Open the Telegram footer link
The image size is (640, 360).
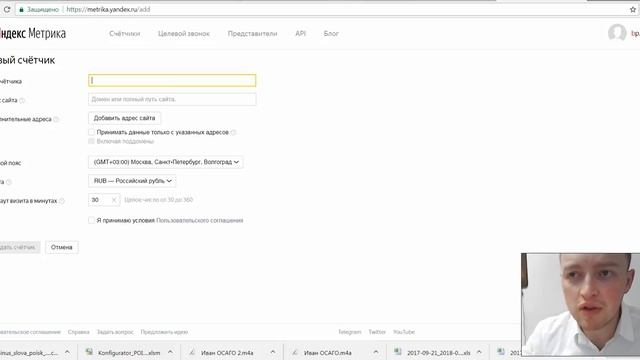pos(350,332)
